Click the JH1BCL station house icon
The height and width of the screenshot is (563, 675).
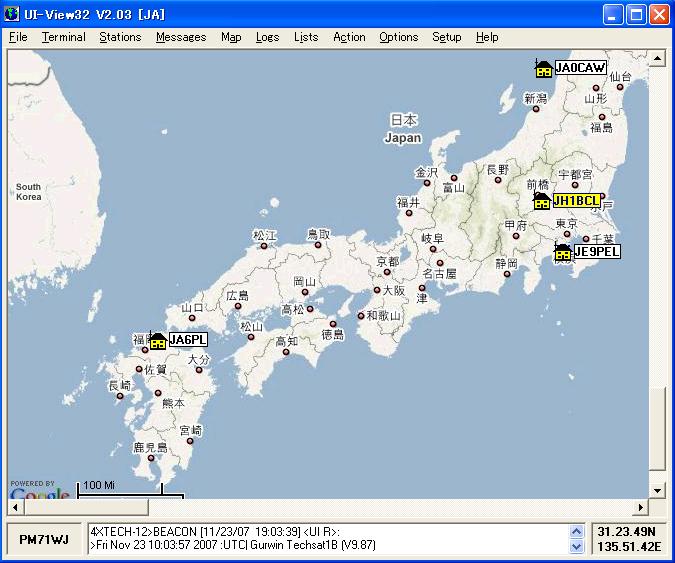click(x=542, y=201)
